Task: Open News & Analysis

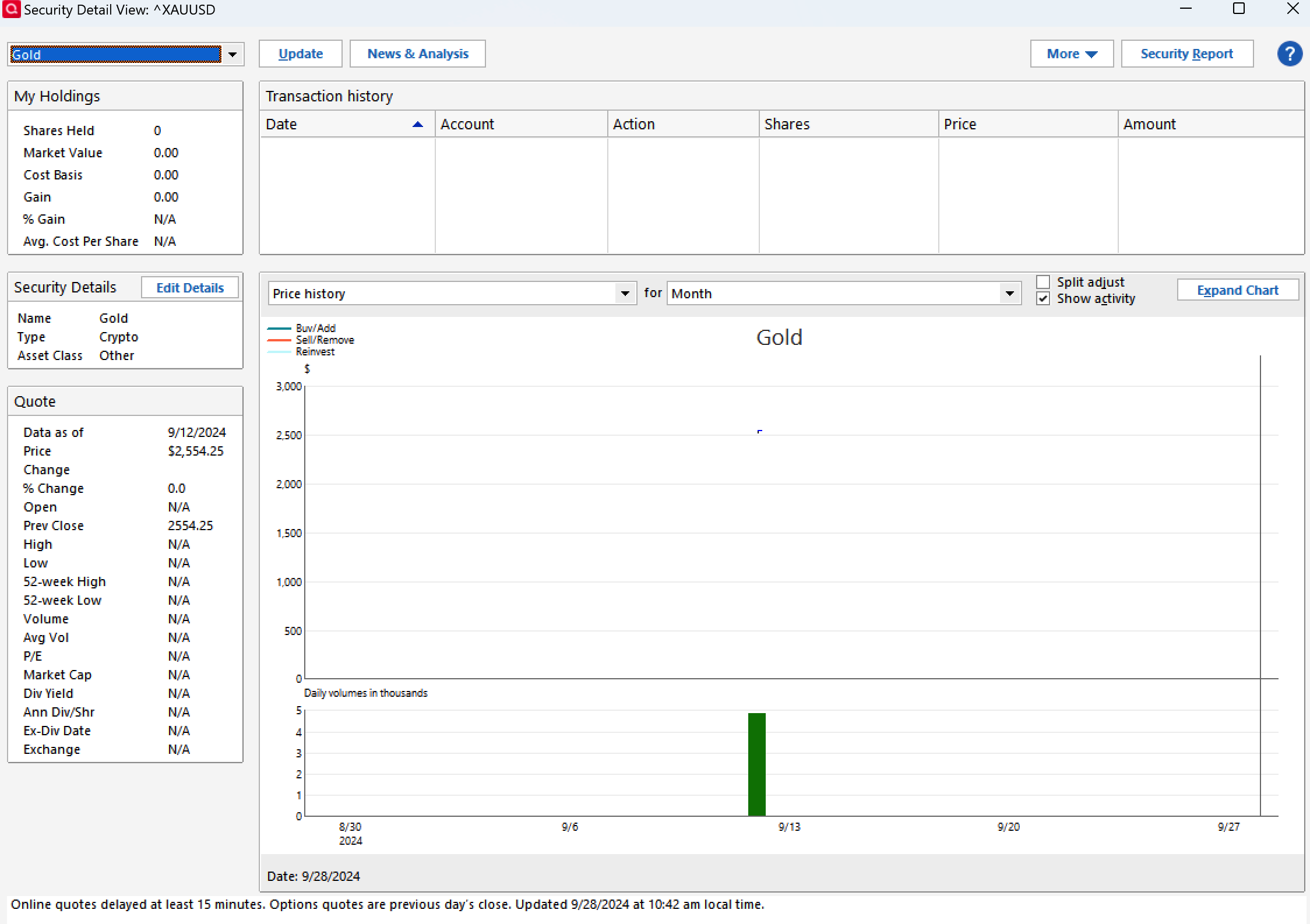Action: click(x=417, y=54)
